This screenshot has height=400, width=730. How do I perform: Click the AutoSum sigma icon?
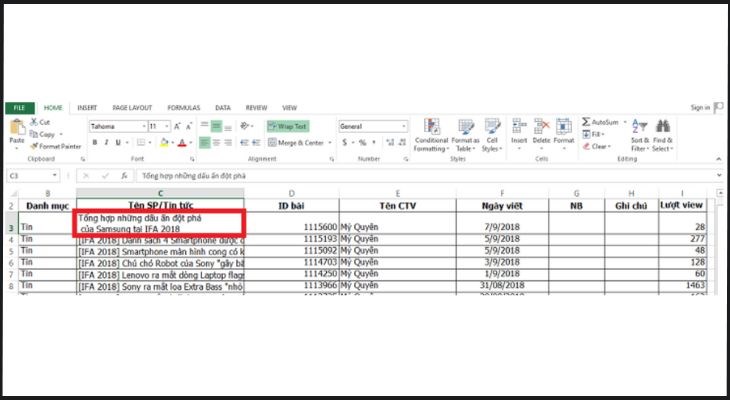coord(586,121)
